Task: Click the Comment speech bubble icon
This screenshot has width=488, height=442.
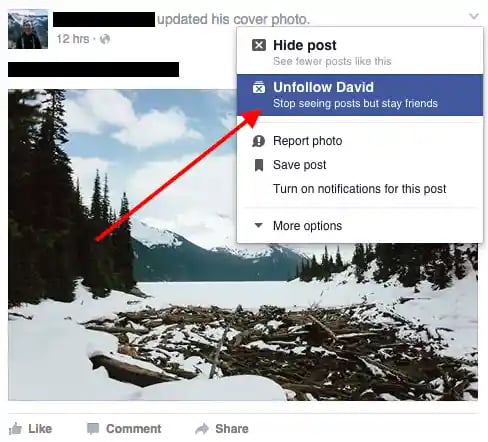Action: (93, 429)
